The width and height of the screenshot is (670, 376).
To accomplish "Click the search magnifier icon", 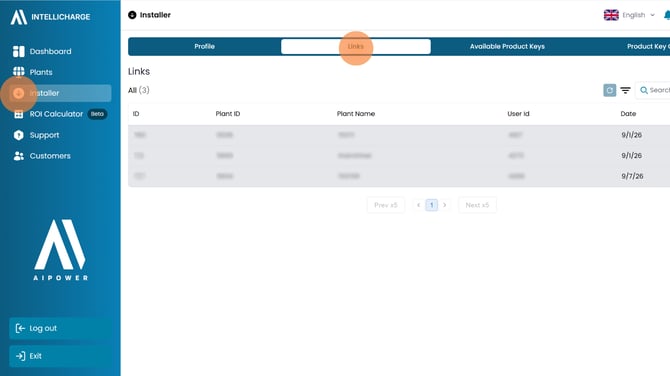I will 644,90.
